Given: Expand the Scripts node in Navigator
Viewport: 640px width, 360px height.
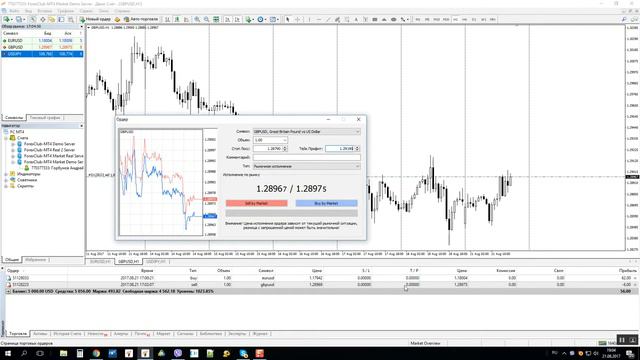Looking at the screenshot, I should point(6,186).
